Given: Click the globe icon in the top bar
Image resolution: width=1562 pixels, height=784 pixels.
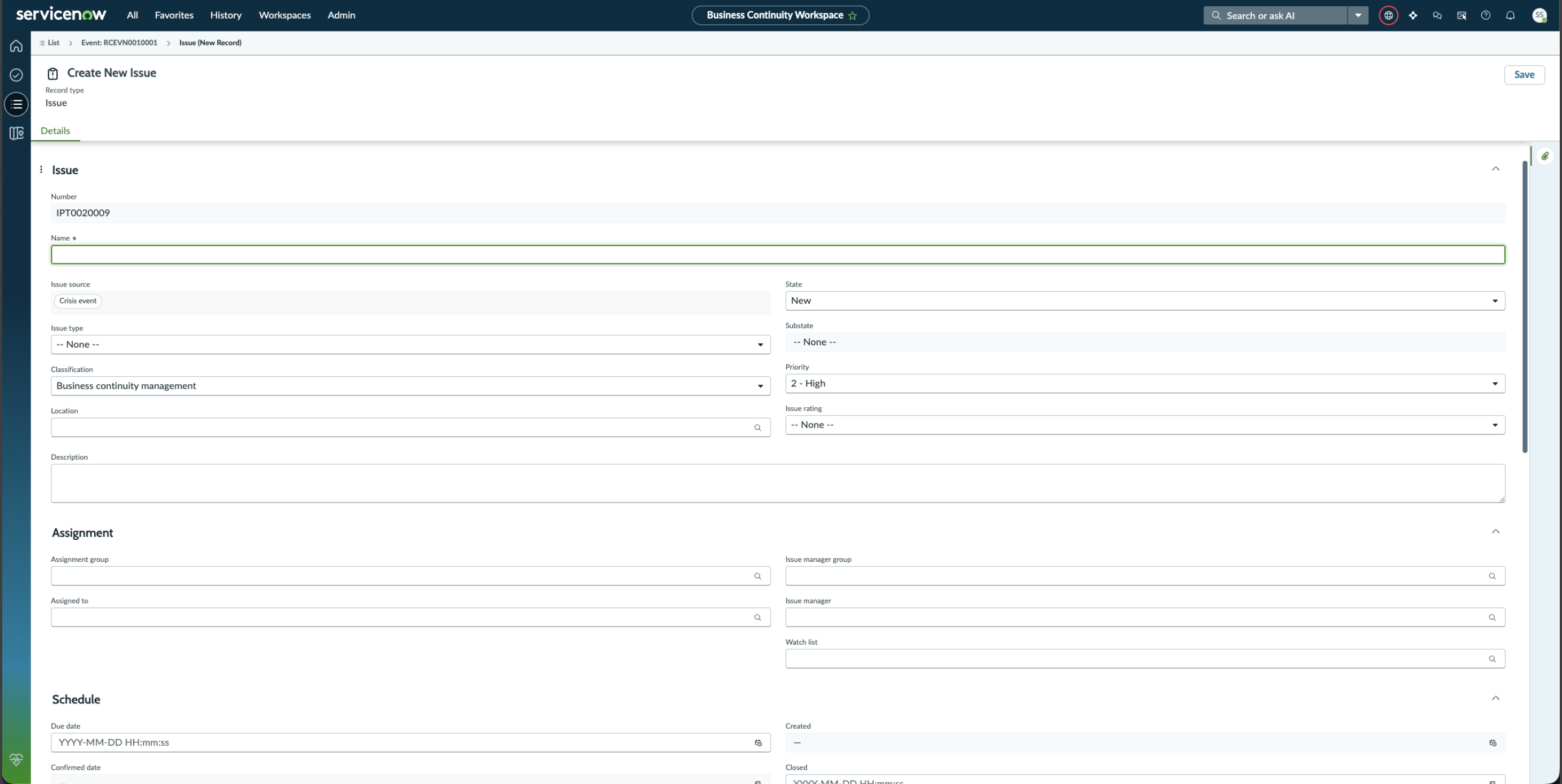Looking at the screenshot, I should (x=1389, y=16).
